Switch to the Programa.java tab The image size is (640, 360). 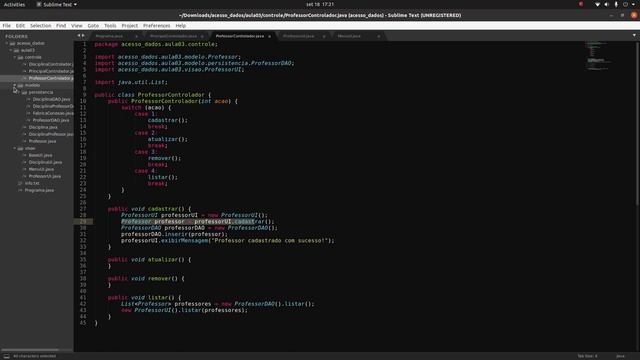click(x=109, y=36)
